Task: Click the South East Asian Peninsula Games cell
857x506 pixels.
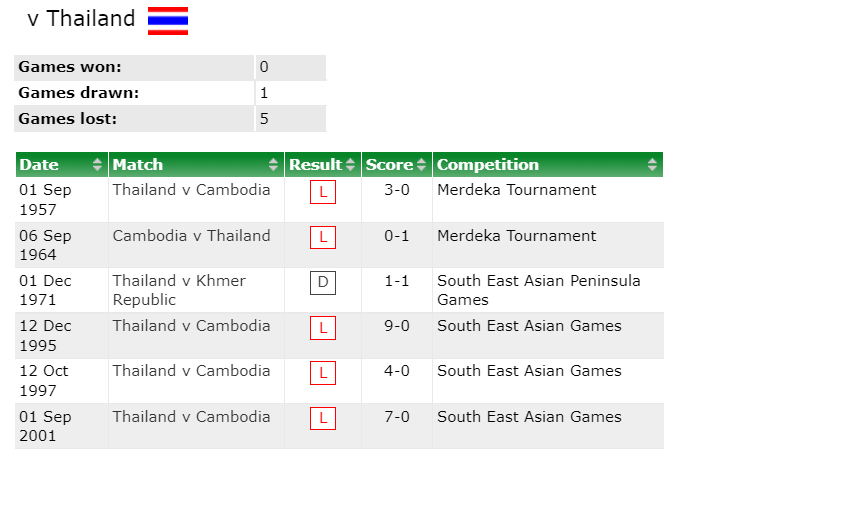Action: (548, 290)
